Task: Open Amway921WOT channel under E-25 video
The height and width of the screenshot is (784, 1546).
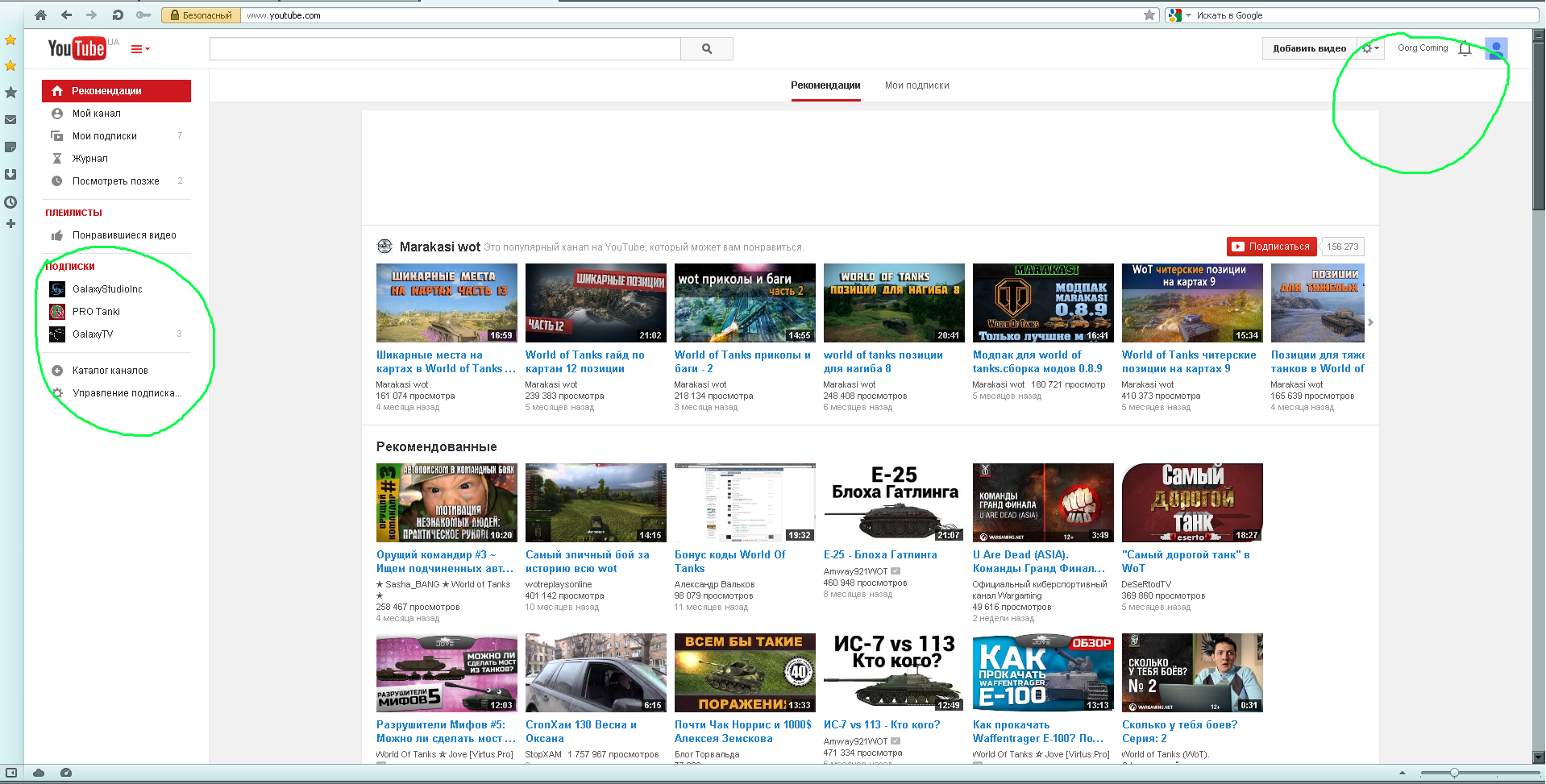Action: point(855,571)
